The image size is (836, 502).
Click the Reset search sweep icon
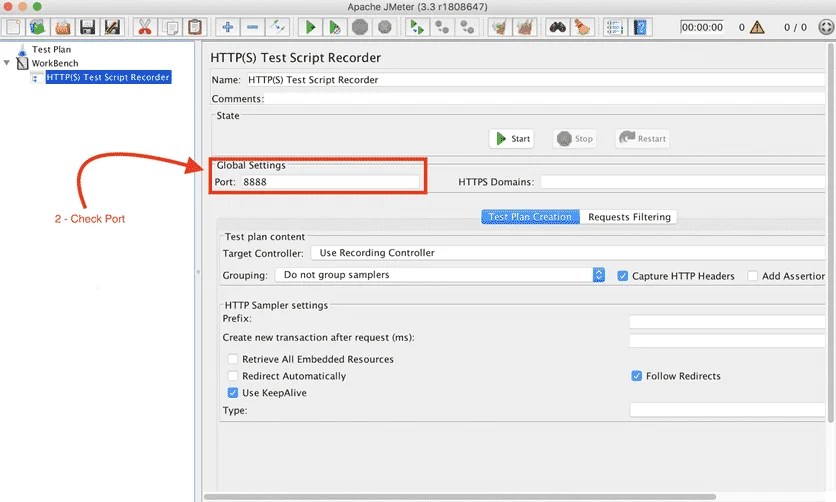pos(582,27)
